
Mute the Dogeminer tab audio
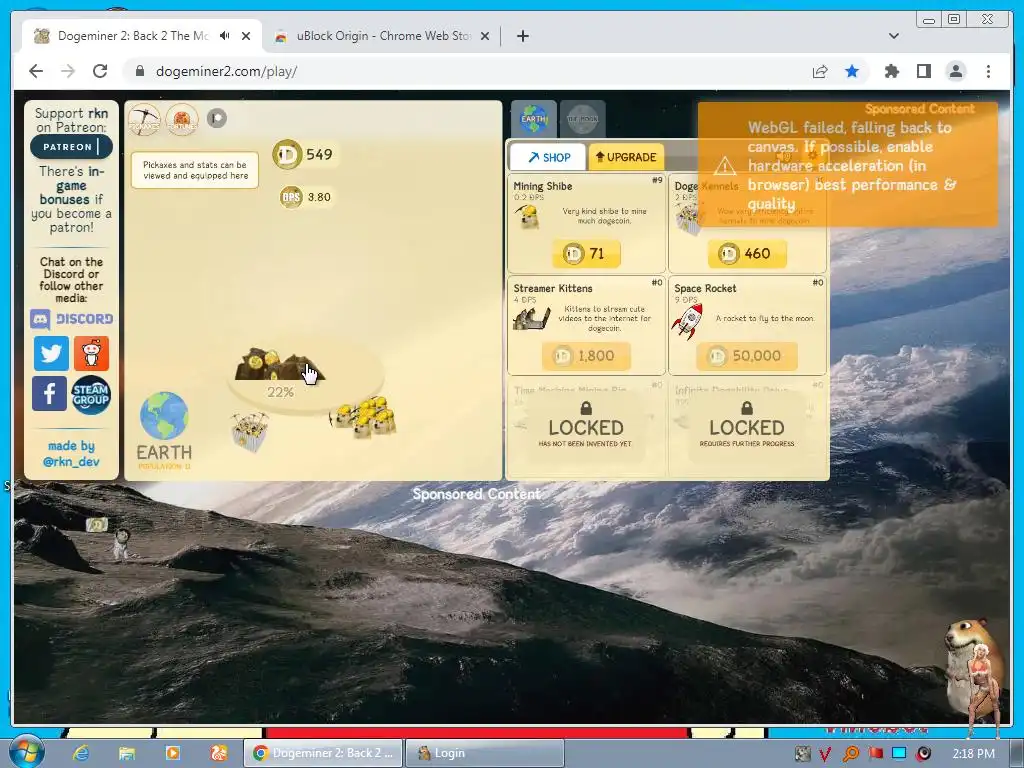point(225,36)
